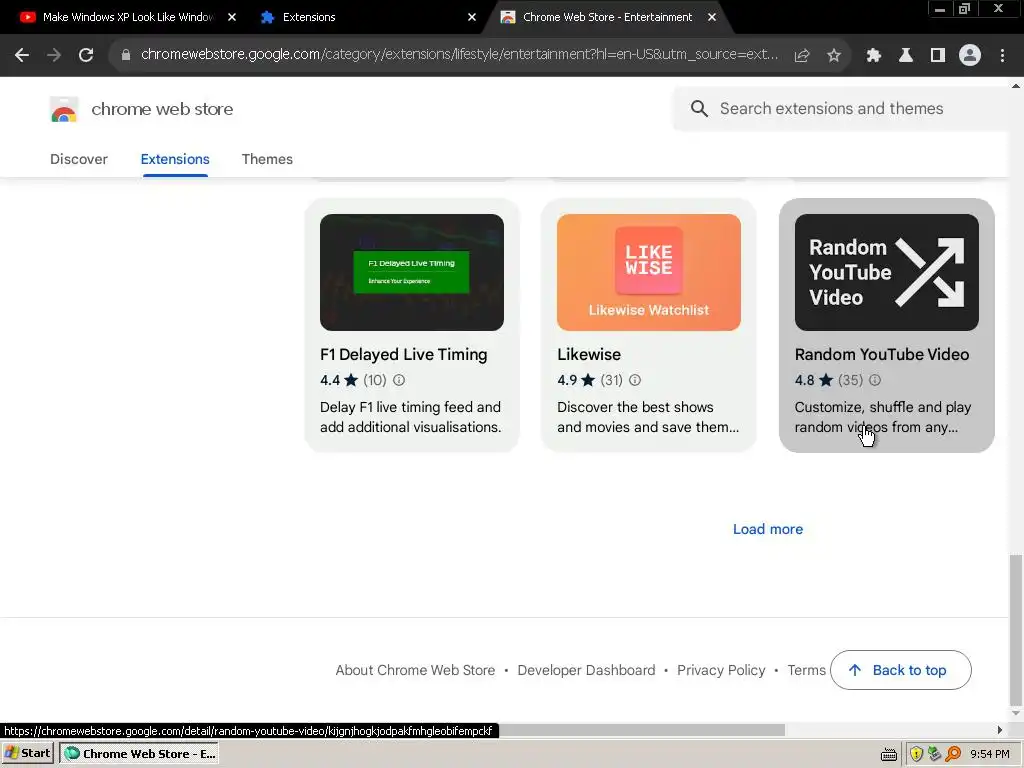The width and height of the screenshot is (1024, 768).
Task: Click the Chrome Labs flask icon
Action: (x=906, y=56)
